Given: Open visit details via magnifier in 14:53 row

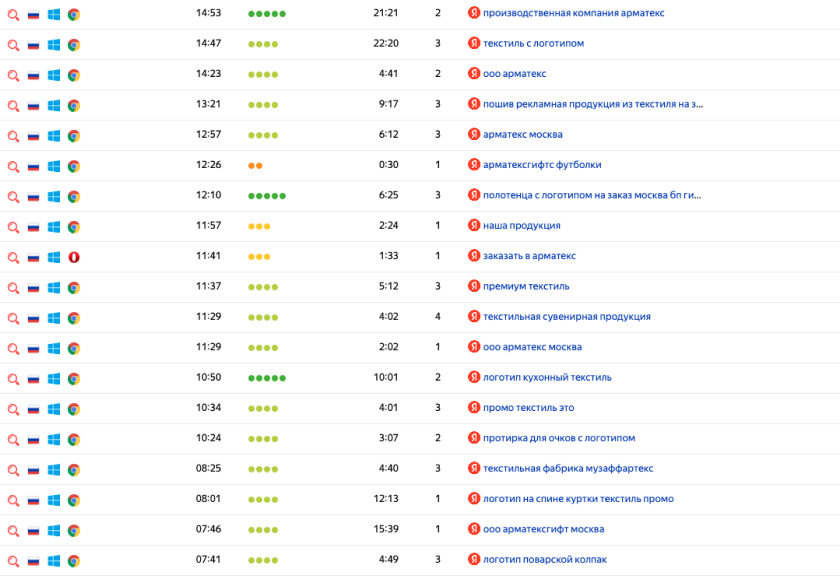Looking at the screenshot, I should (x=14, y=14).
